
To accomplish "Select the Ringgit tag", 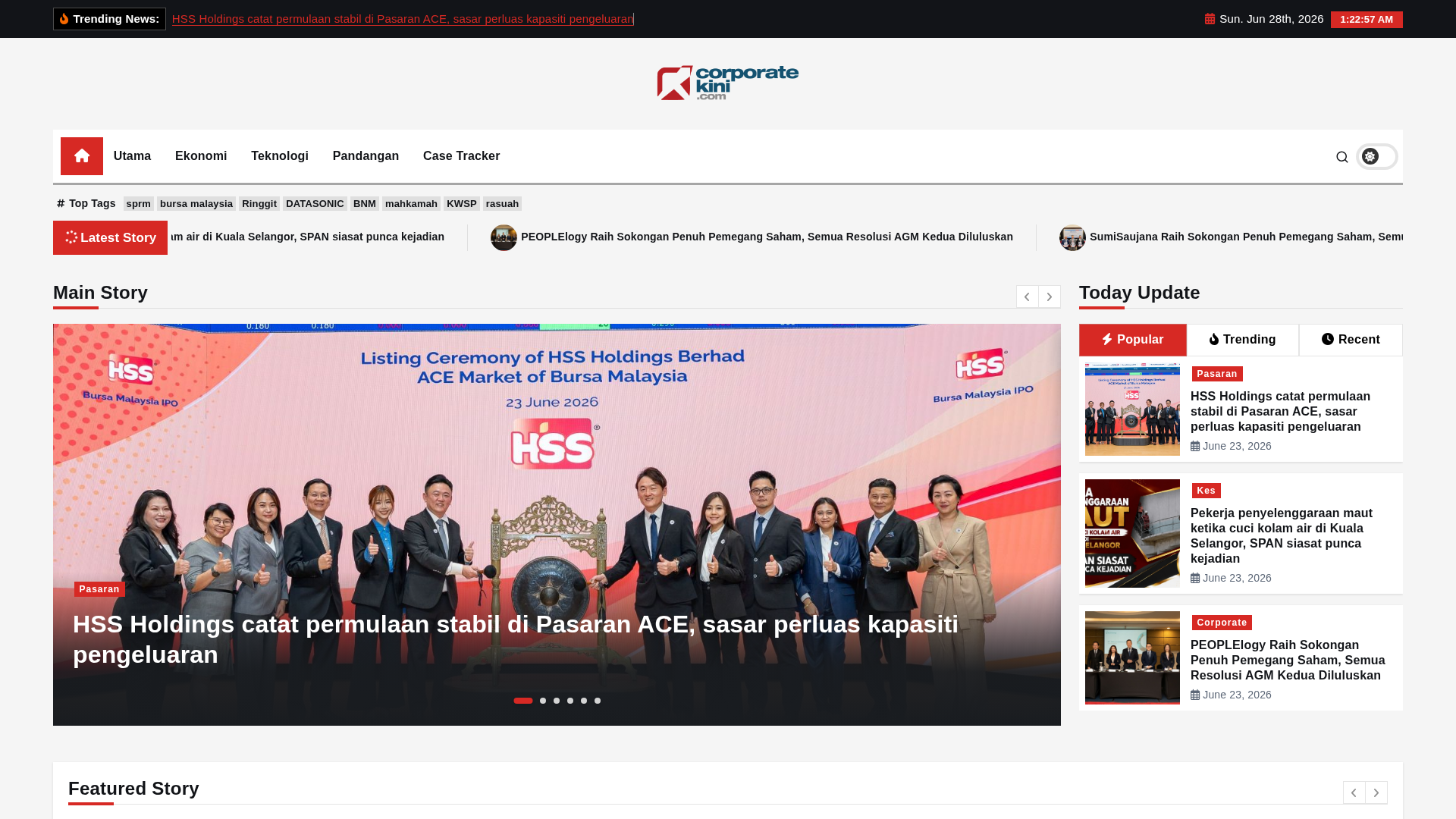I will 259,204.
